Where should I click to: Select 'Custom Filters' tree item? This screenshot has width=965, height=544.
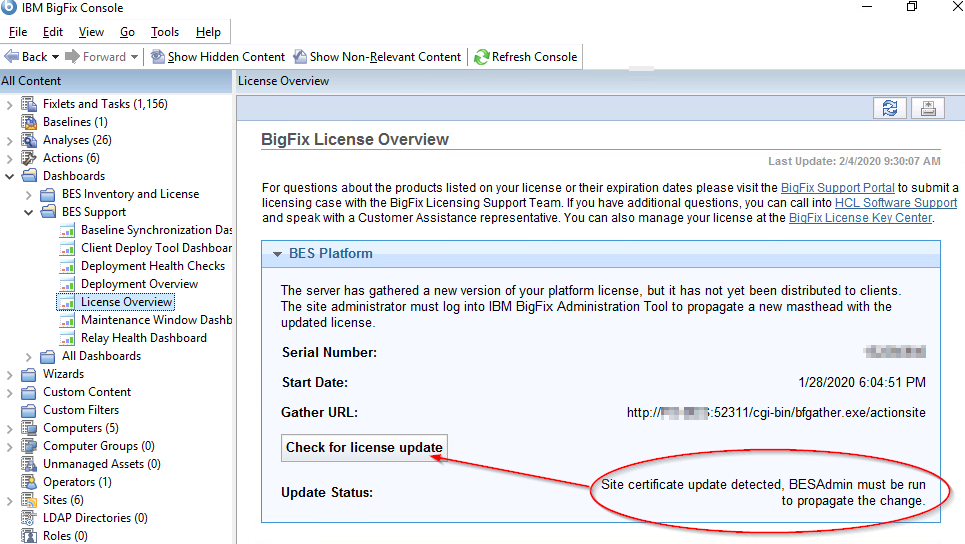click(x=81, y=410)
